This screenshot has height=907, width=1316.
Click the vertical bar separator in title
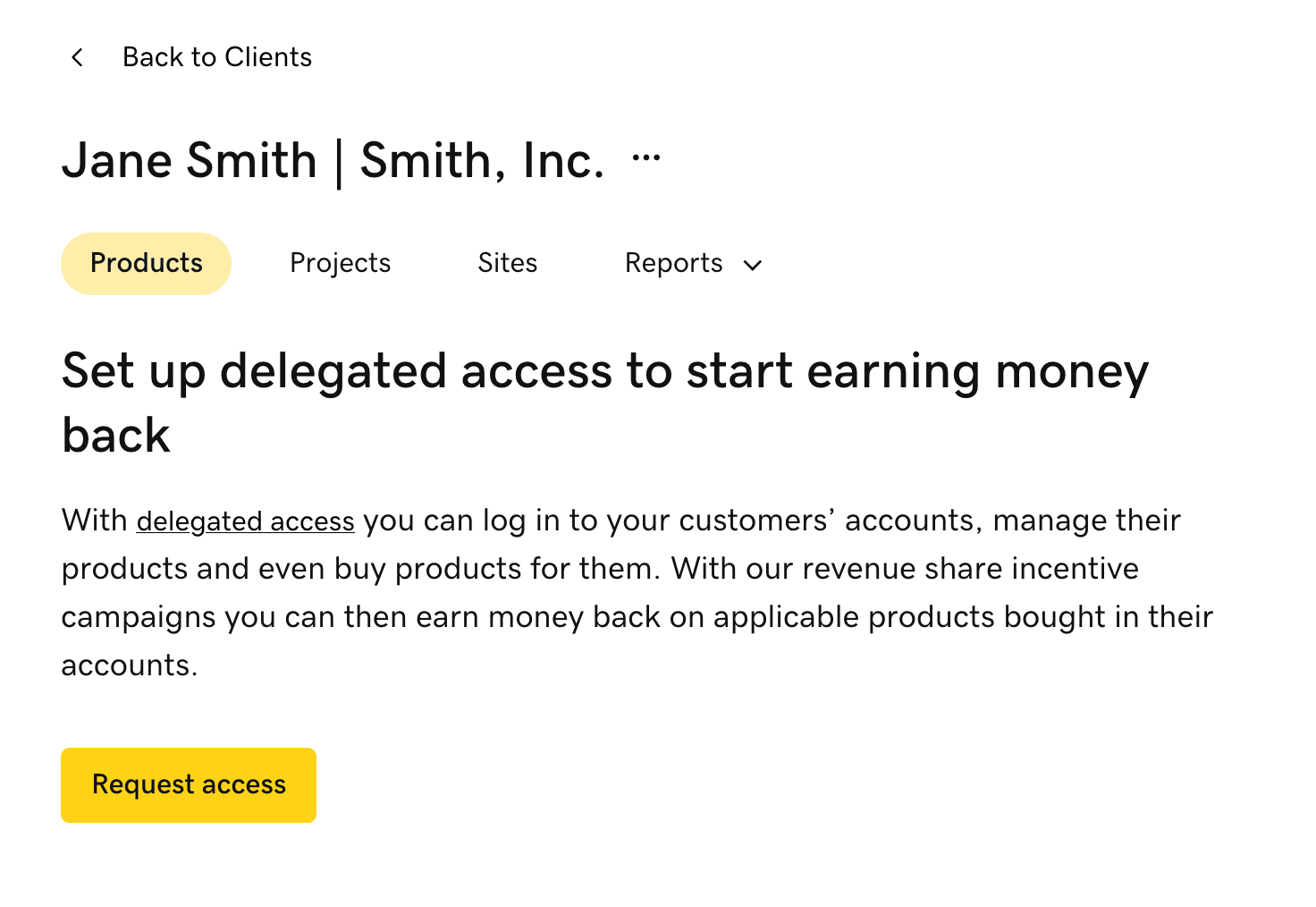[x=339, y=162]
